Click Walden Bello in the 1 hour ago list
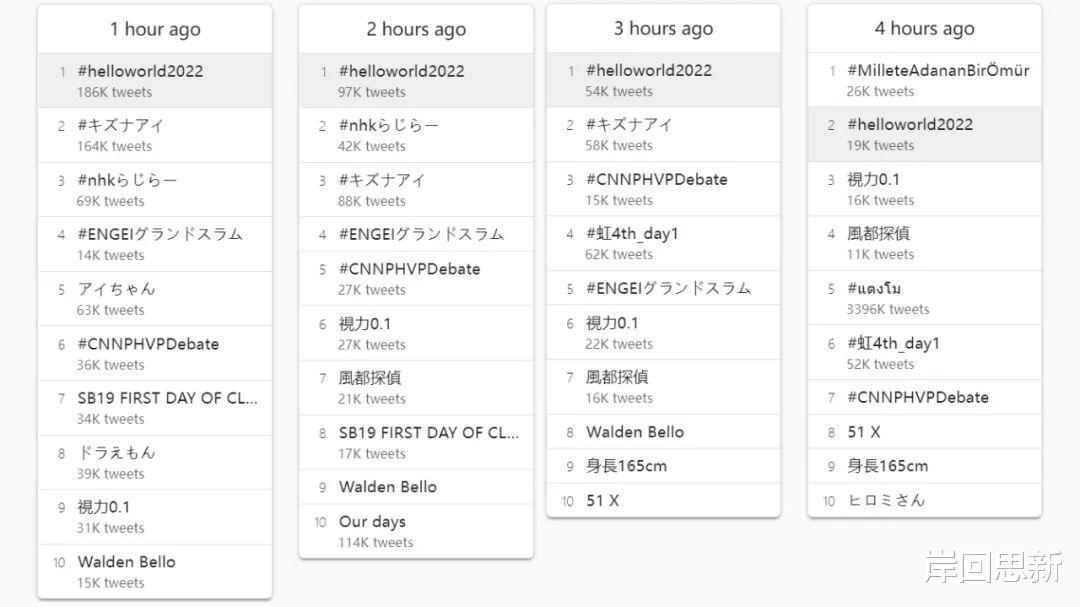 126,562
